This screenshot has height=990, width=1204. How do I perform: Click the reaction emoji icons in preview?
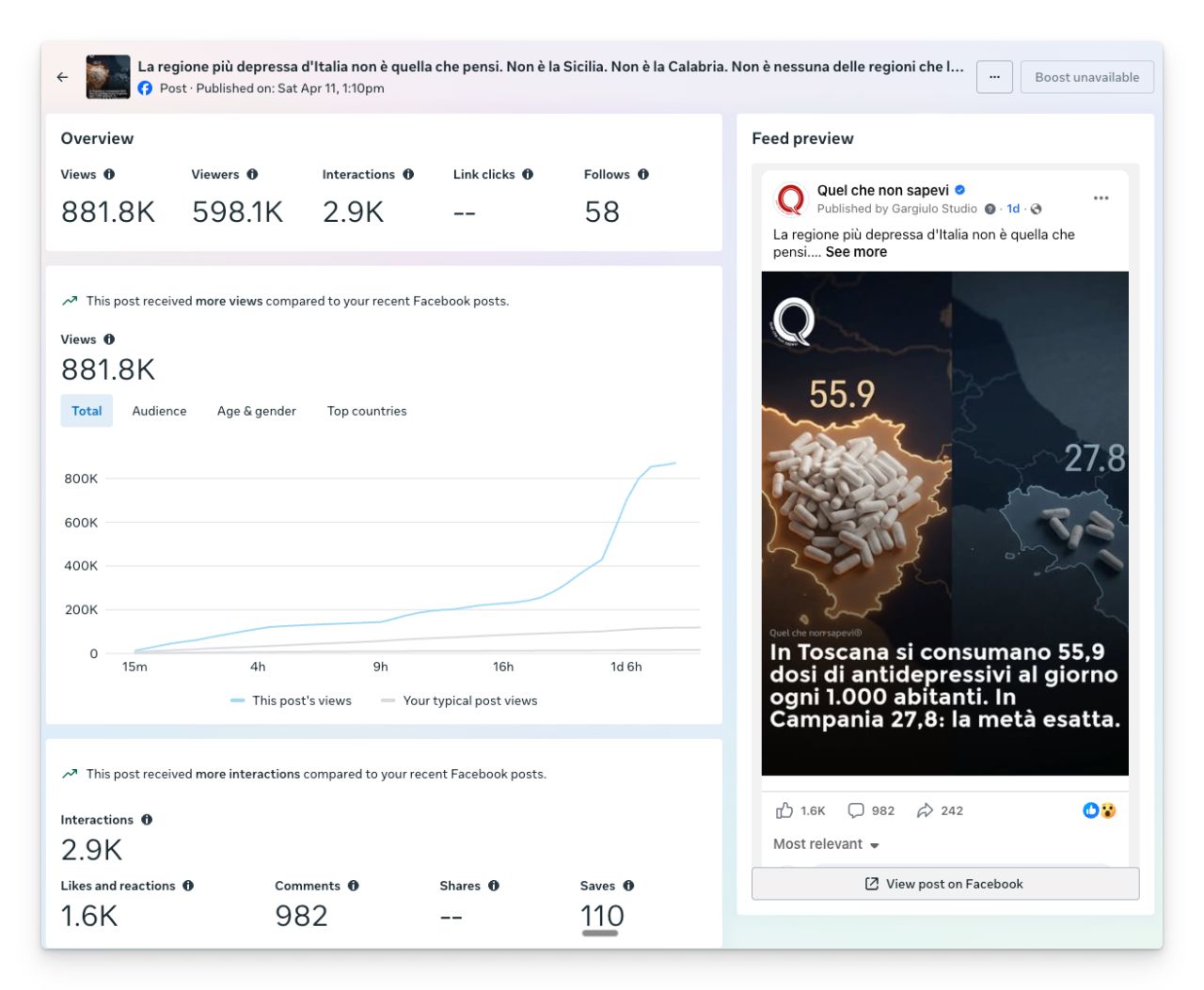1100,810
